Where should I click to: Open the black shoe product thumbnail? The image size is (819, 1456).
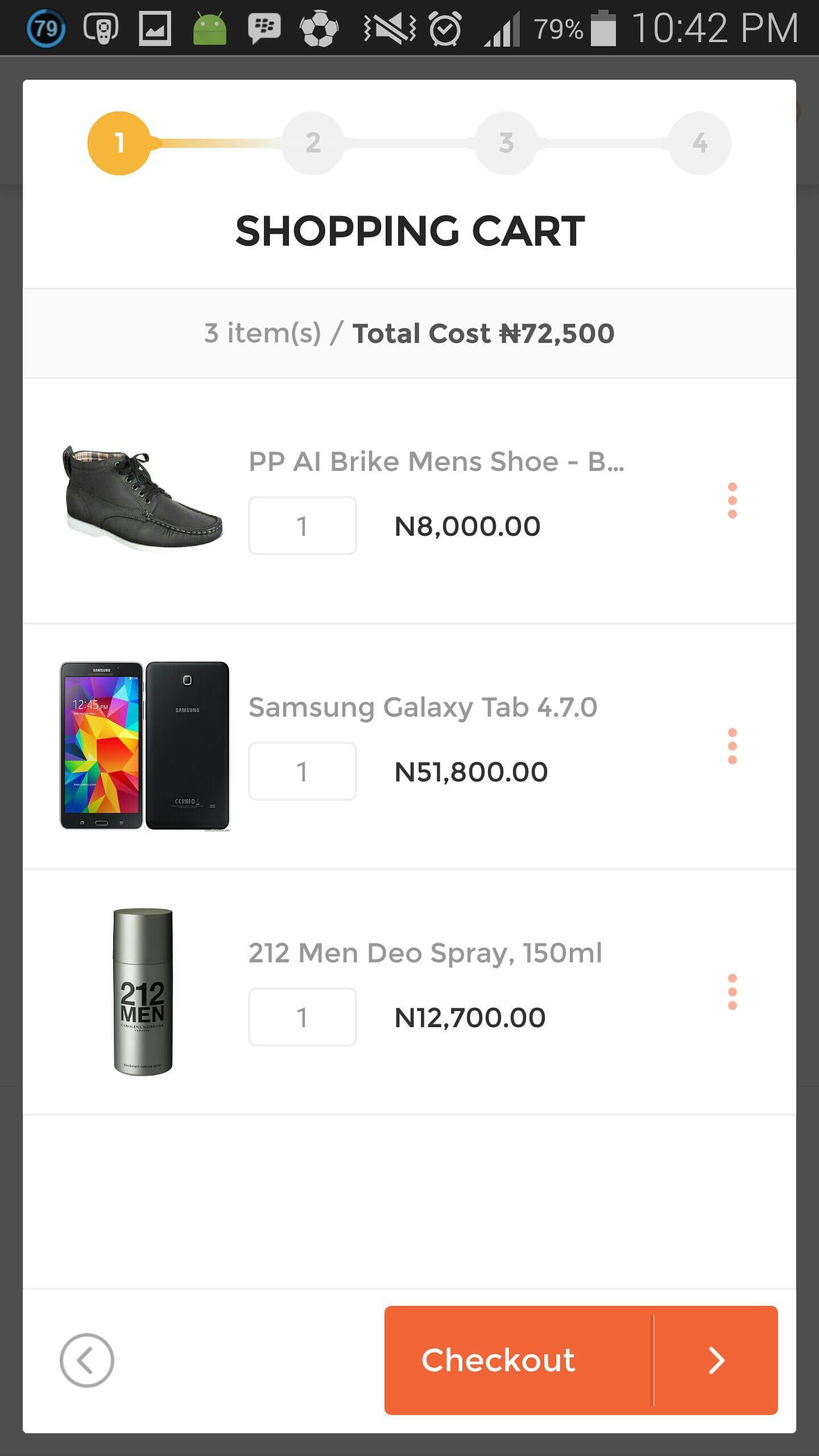pyautogui.click(x=142, y=498)
